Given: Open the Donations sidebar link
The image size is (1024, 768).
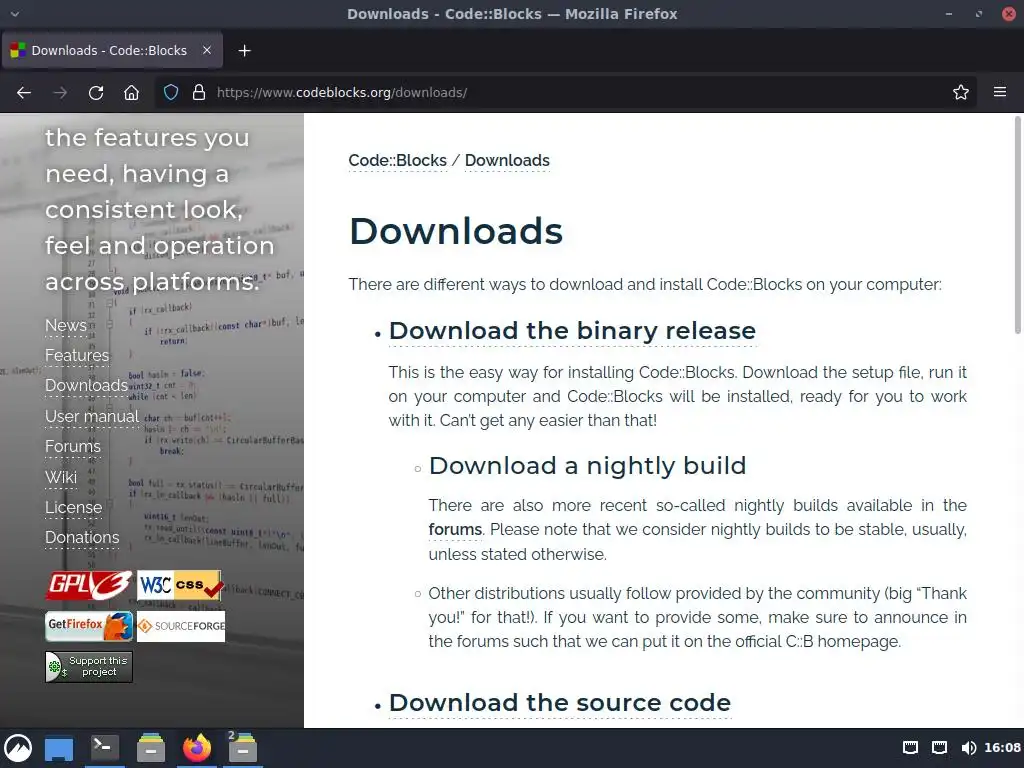Looking at the screenshot, I should coord(82,537).
